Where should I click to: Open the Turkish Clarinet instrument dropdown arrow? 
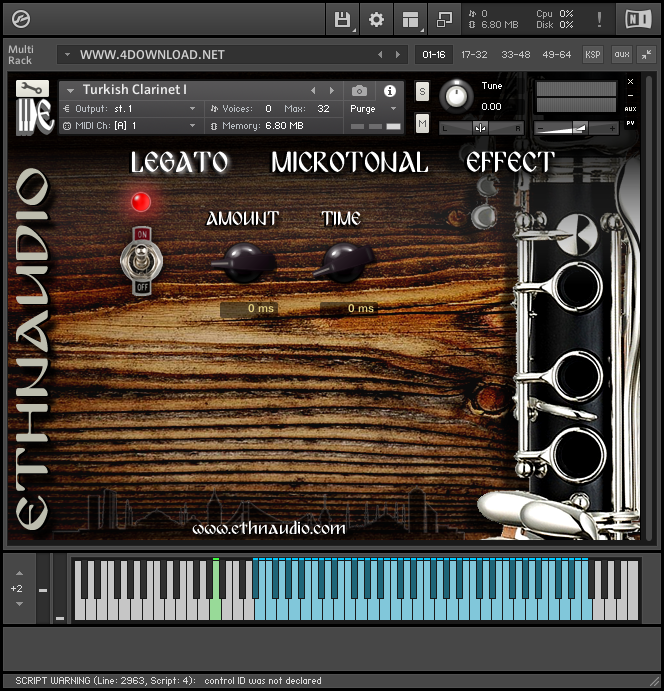click(70, 91)
